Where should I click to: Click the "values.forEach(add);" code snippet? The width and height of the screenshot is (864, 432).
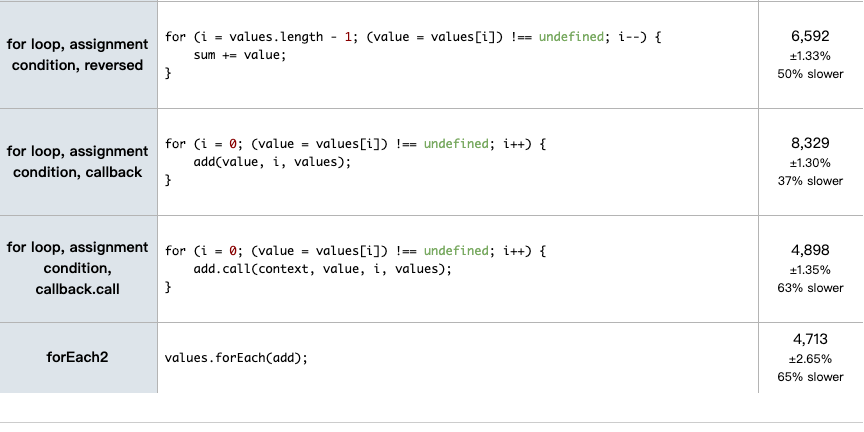pos(235,357)
